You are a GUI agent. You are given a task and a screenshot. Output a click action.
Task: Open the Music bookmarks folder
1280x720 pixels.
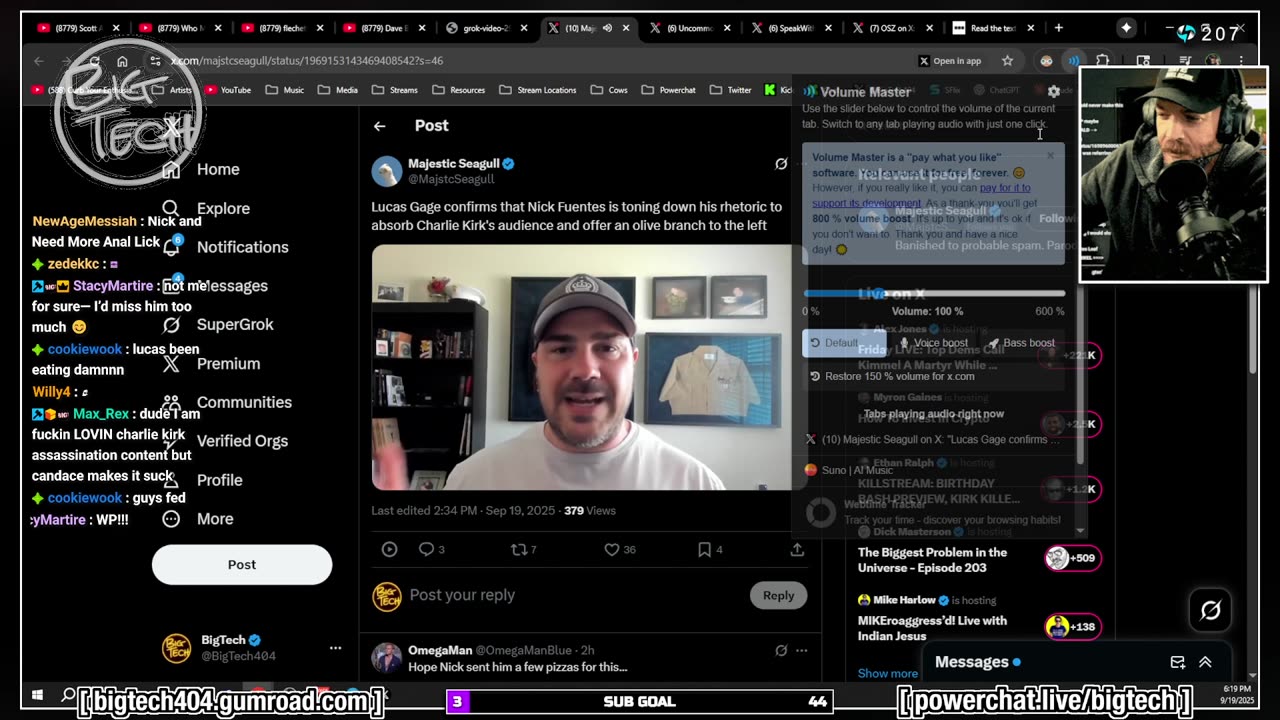(285, 90)
